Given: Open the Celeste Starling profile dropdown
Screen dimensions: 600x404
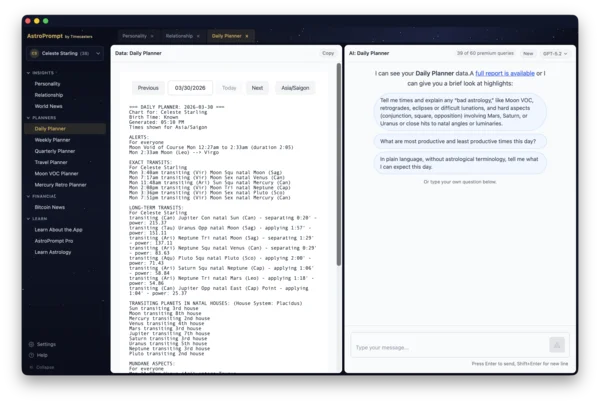Looking at the screenshot, I should click(x=65, y=54).
